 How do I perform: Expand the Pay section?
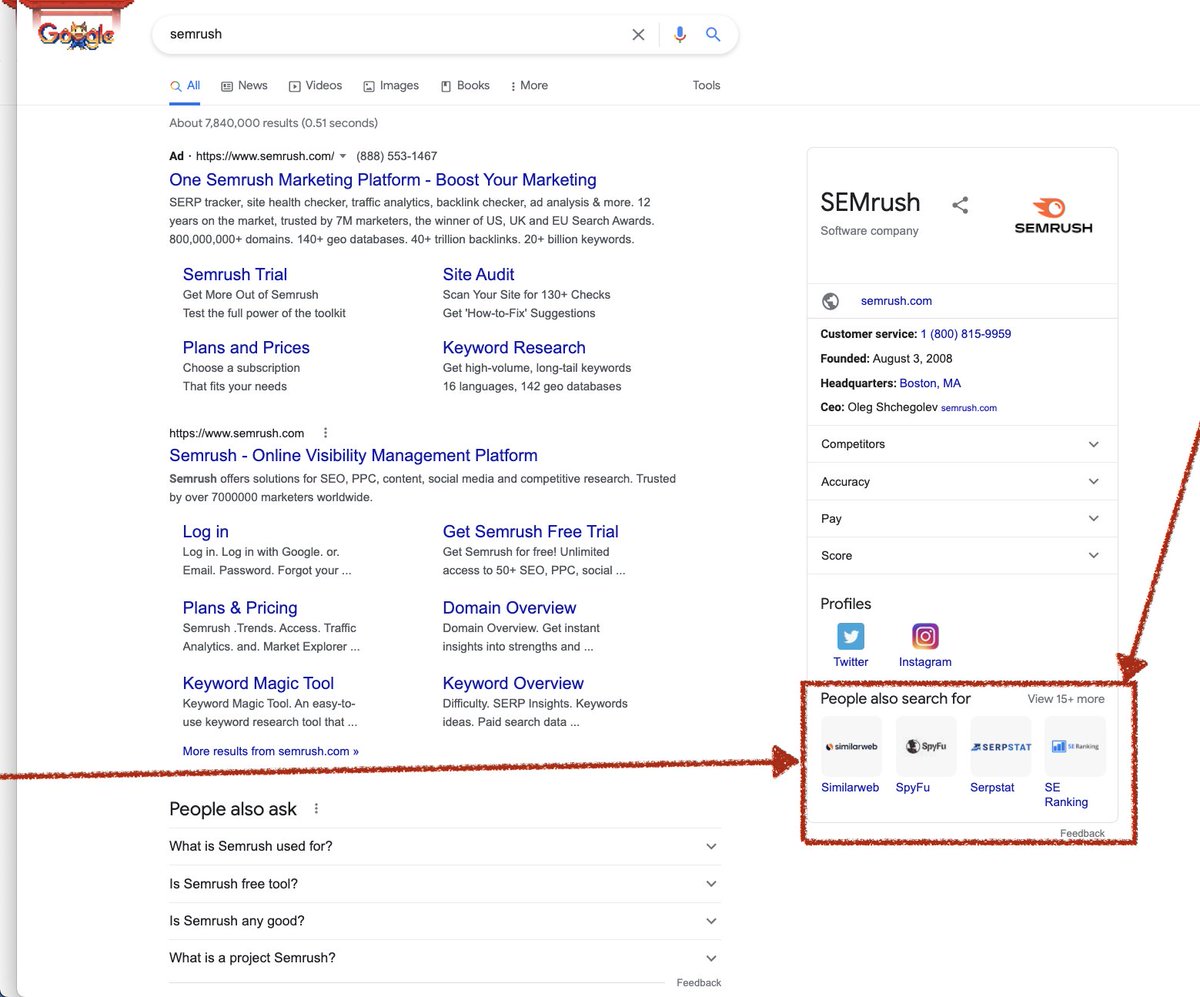962,518
